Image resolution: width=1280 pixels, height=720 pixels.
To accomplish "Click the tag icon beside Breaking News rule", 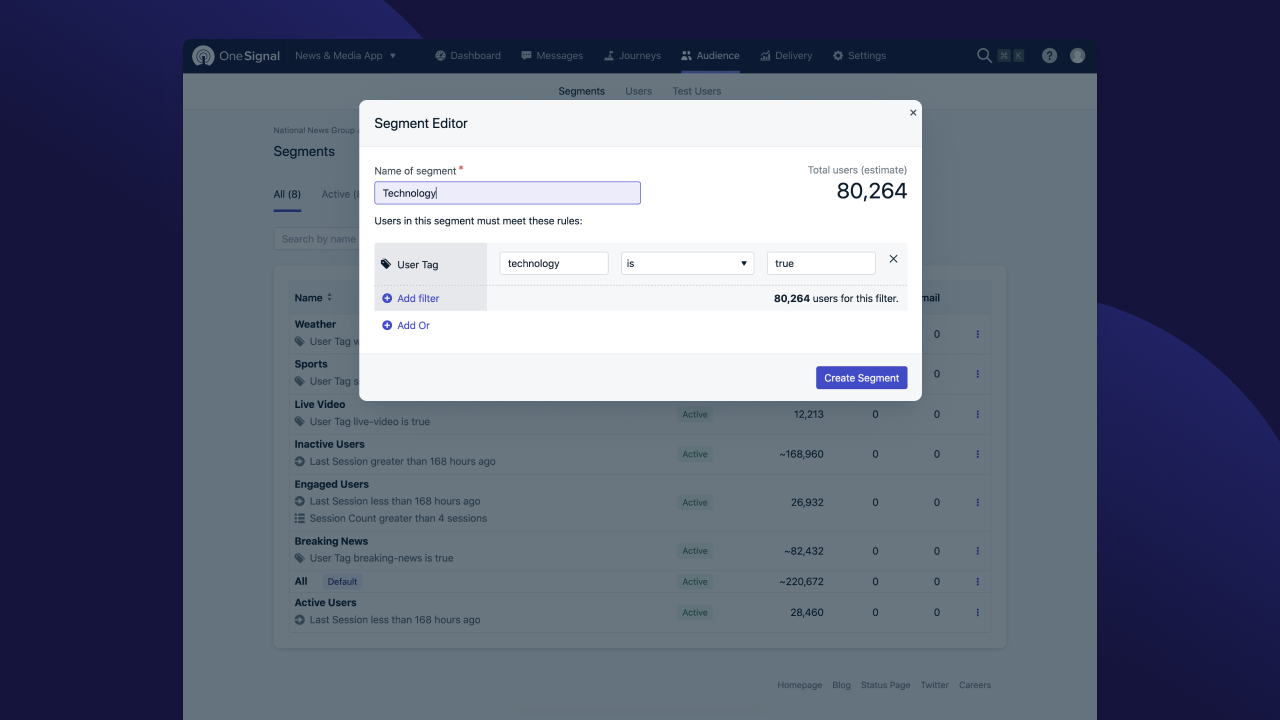I will click(300, 559).
